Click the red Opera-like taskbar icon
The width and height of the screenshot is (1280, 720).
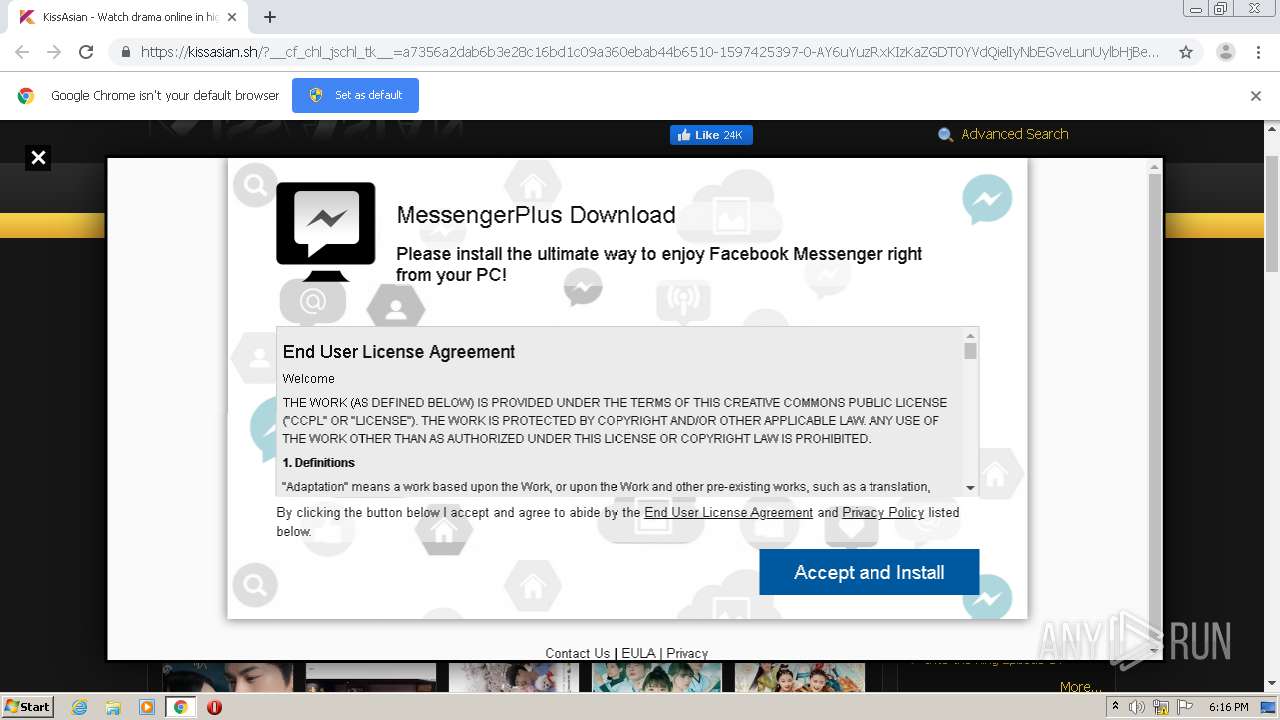click(x=214, y=707)
